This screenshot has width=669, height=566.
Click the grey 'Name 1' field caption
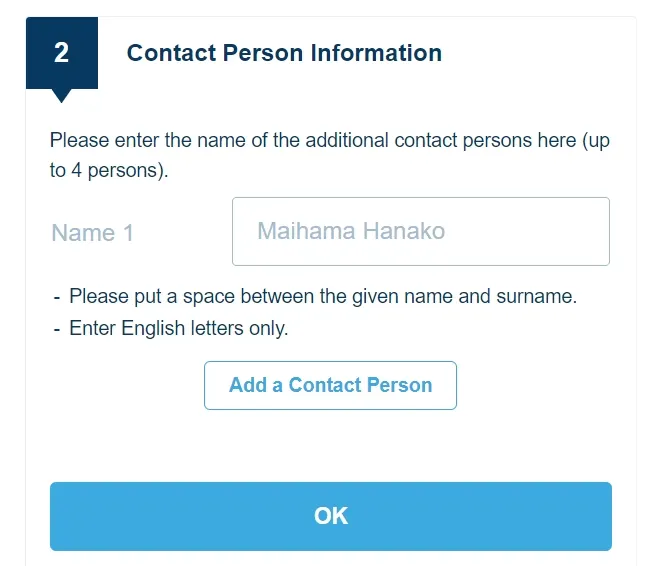click(x=92, y=233)
